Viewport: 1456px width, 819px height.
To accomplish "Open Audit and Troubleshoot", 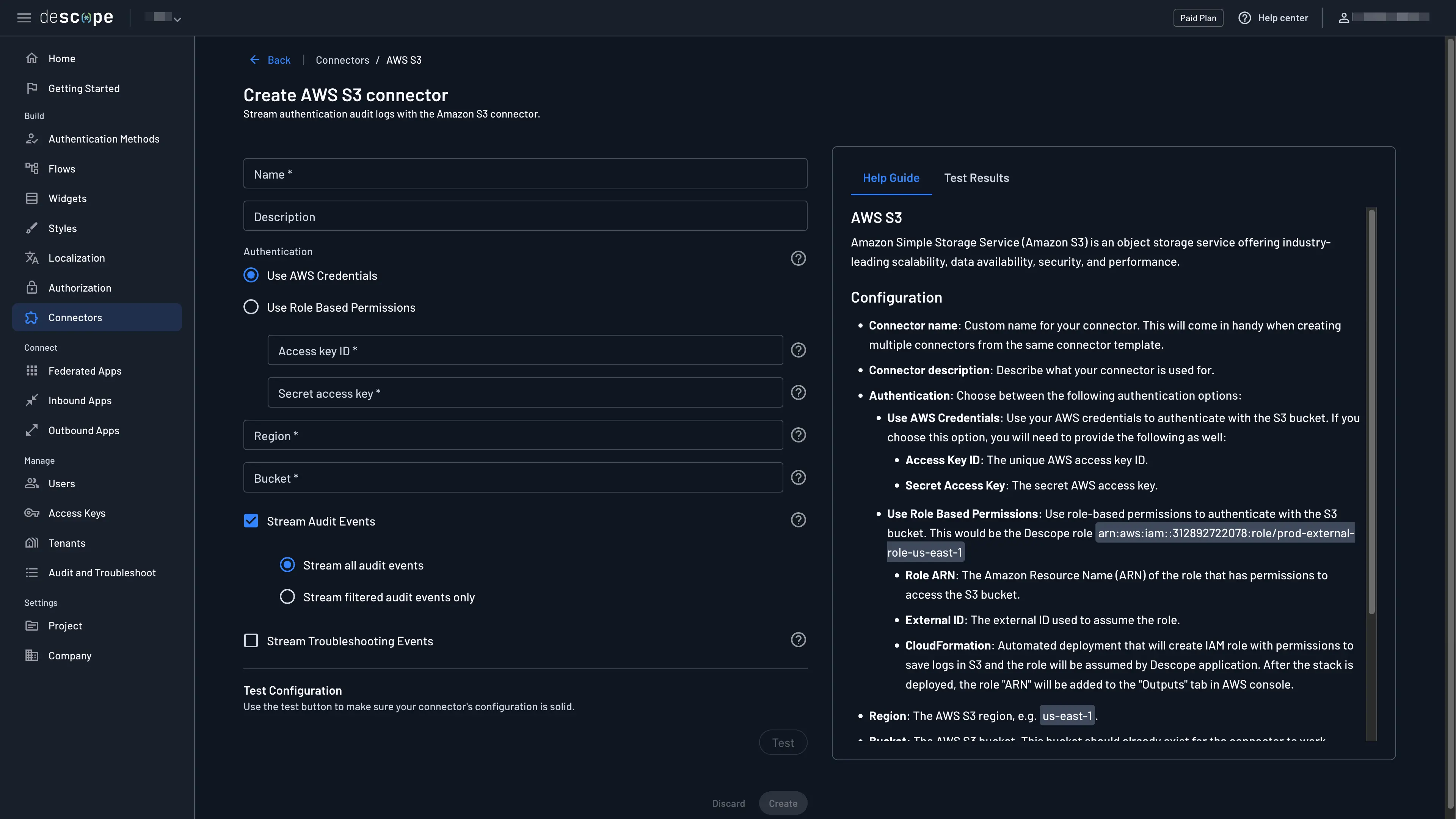I will point(102,573).
